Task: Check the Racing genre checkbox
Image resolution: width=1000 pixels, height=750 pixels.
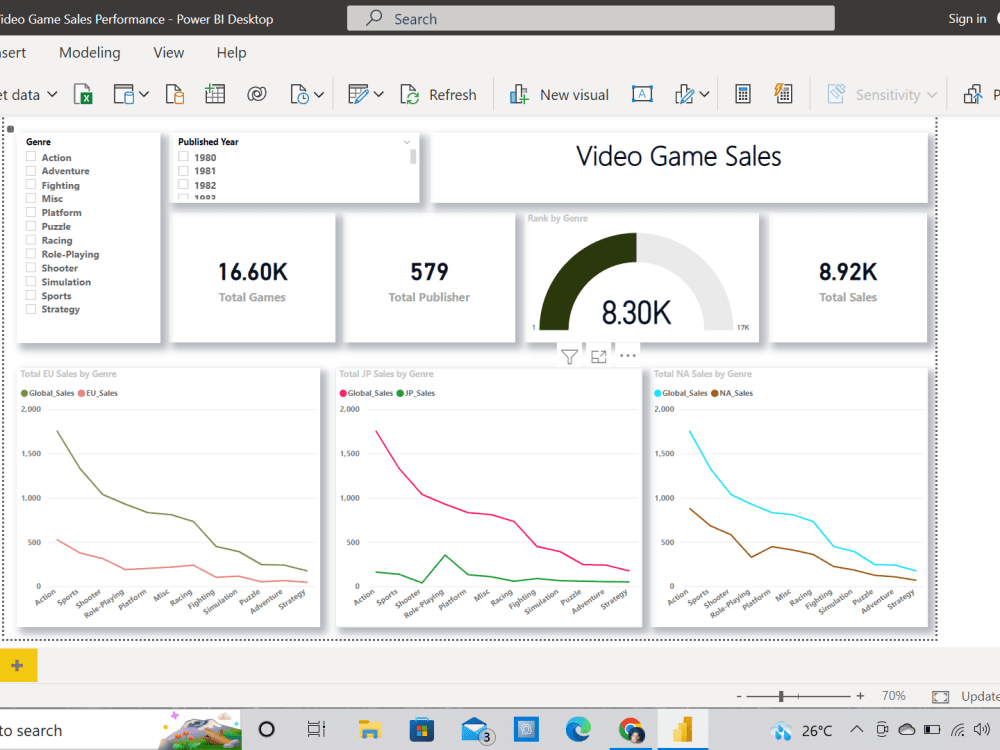Action: pos(31,240)
